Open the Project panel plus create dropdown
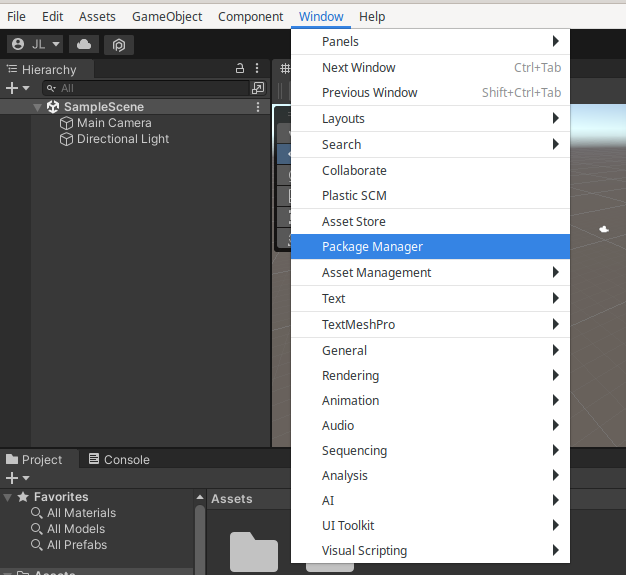 click(17, 478)
